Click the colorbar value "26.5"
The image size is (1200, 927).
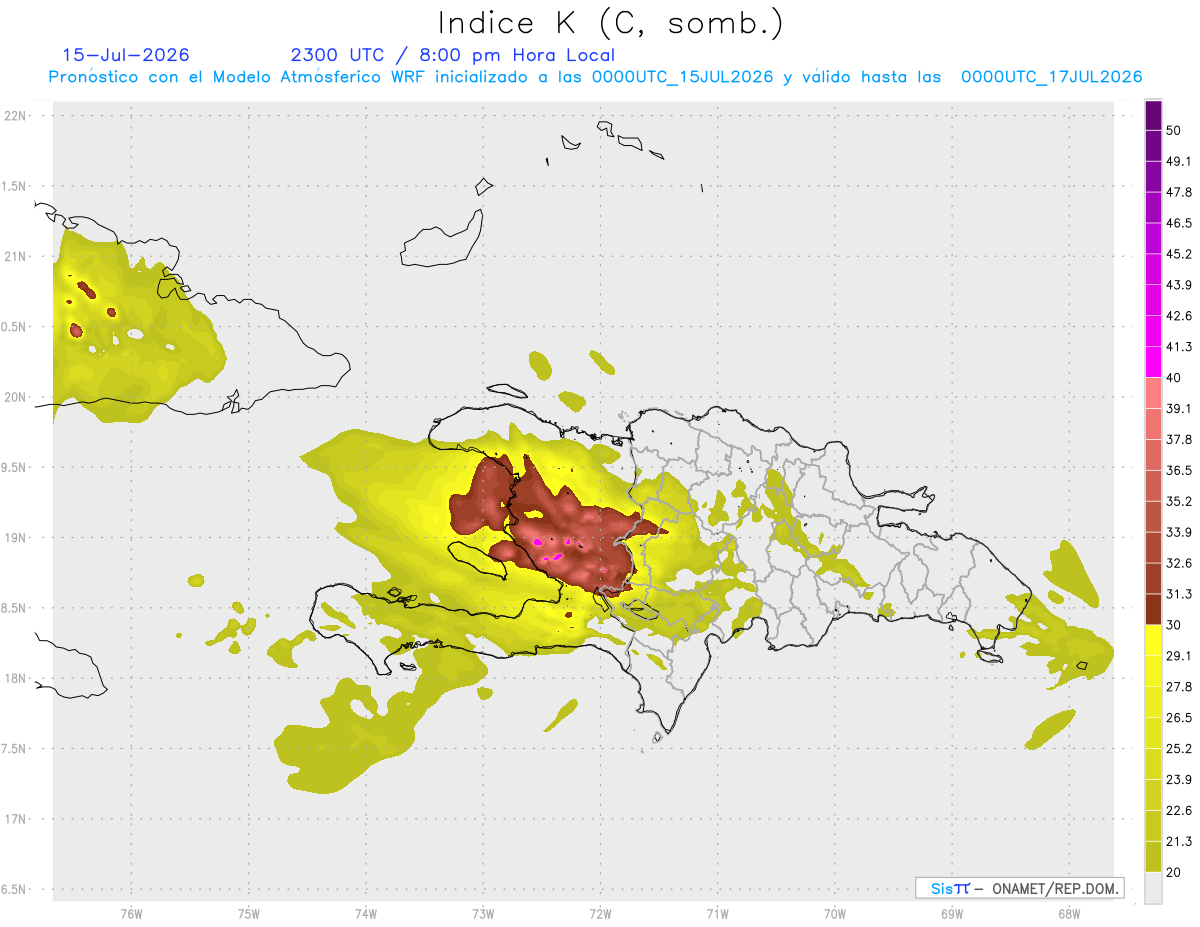(x=1179, y=718)
